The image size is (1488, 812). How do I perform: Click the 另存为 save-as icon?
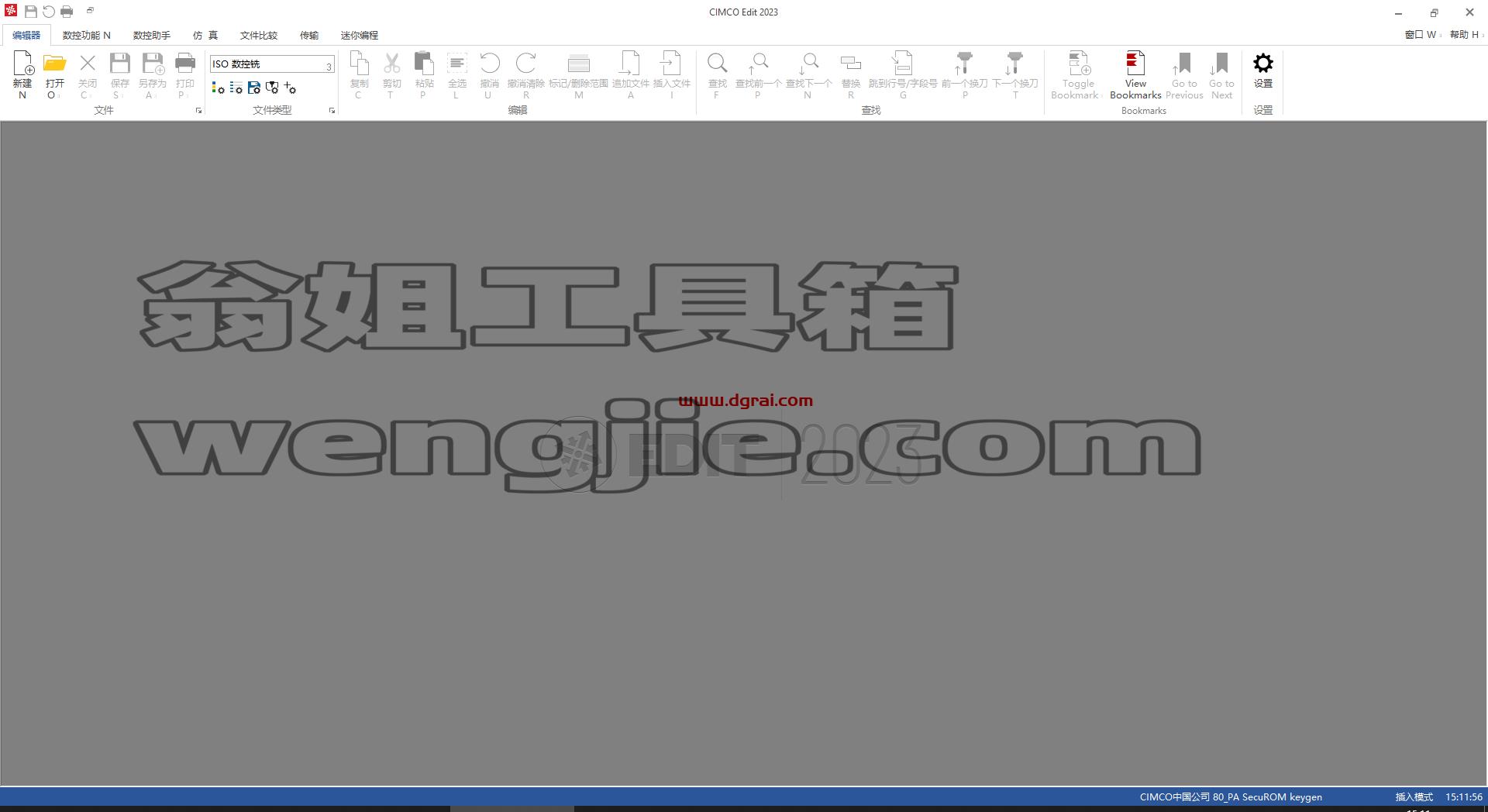coord(153,64)
